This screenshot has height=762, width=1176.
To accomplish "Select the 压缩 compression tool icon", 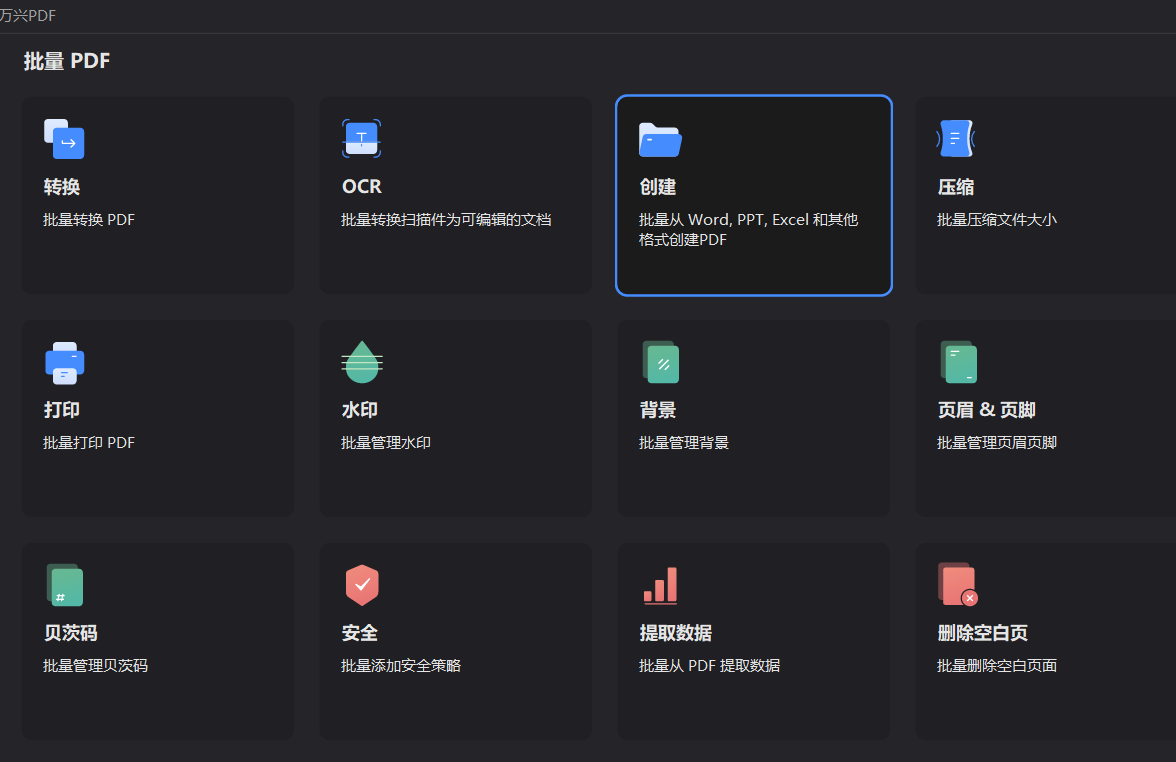I will (956, 138).
